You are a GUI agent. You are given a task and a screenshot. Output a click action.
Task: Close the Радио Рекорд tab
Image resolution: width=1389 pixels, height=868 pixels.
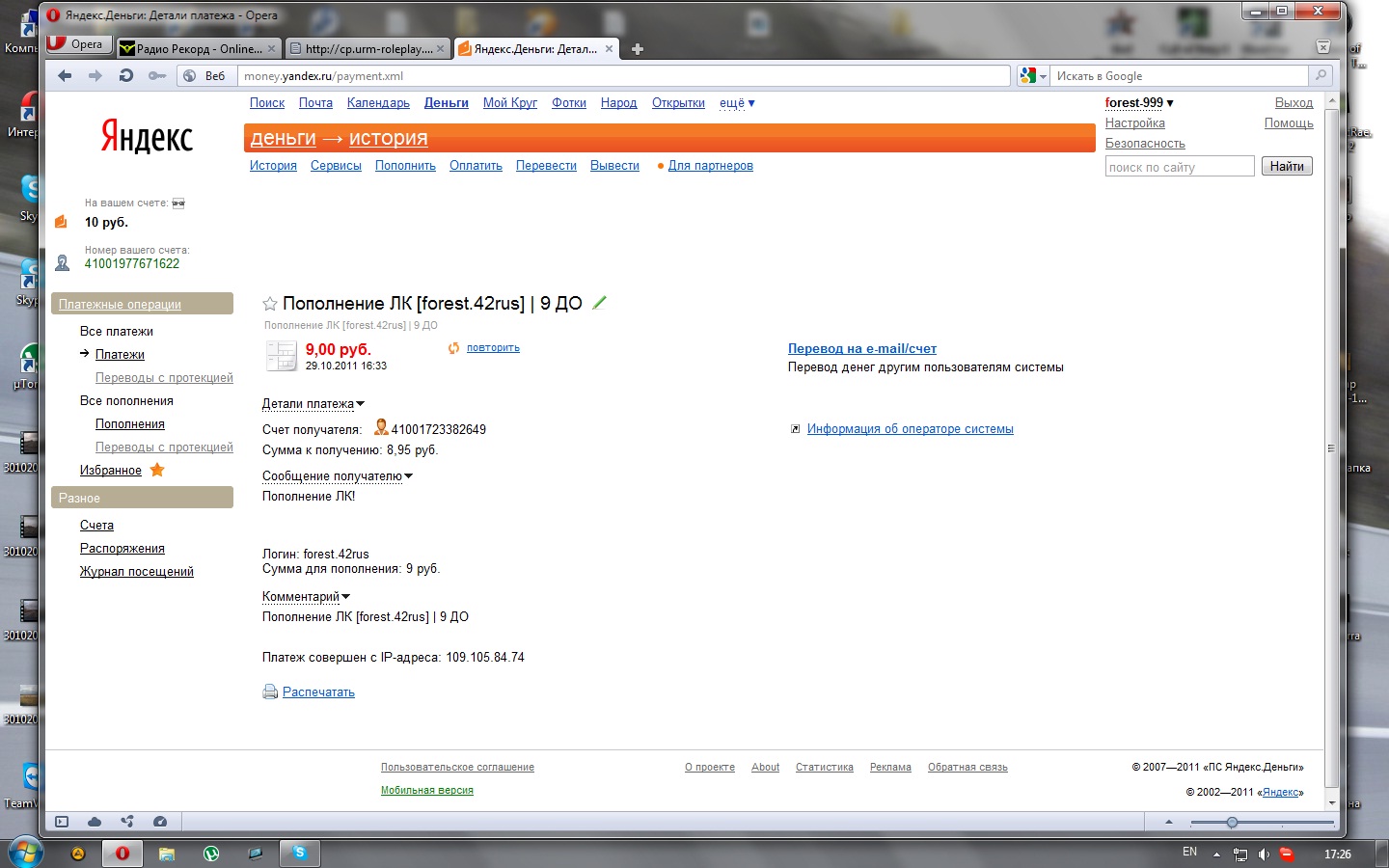pyautogui.click(x=272, y=48)
